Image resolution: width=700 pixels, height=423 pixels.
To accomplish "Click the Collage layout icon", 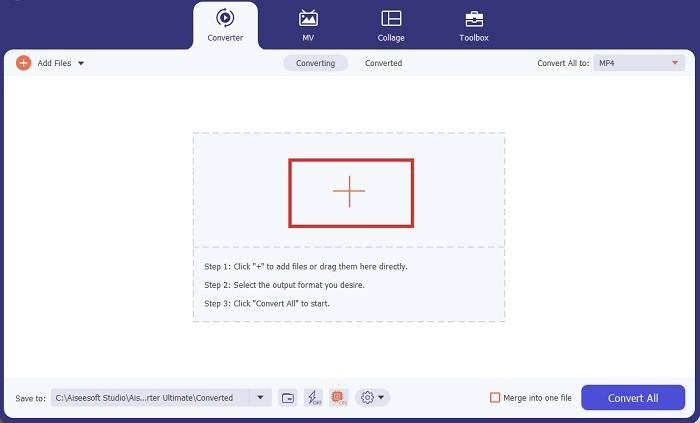I will [x=391, y=18].
